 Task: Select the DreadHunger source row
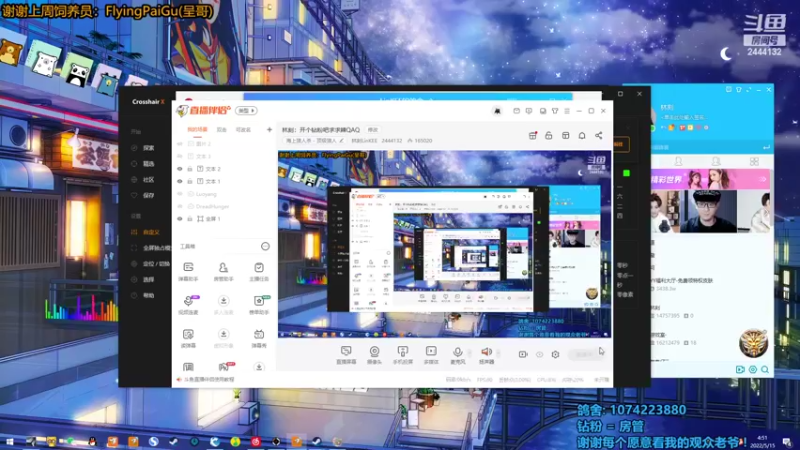224,207
